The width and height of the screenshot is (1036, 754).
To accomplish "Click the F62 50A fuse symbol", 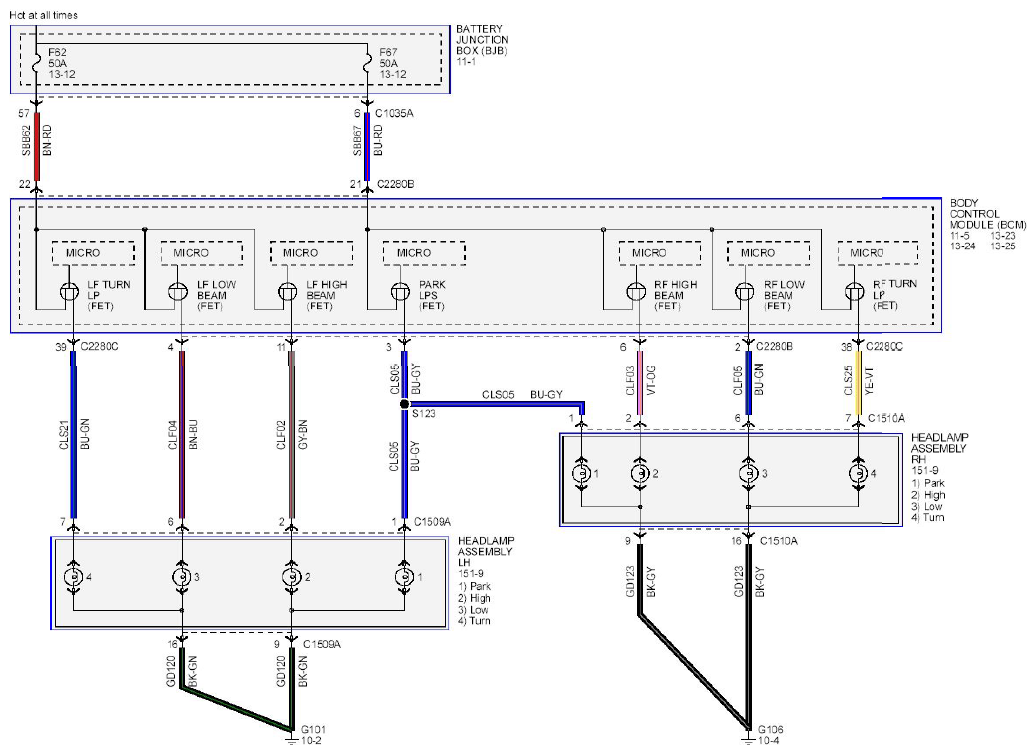I will coord(36,63).
